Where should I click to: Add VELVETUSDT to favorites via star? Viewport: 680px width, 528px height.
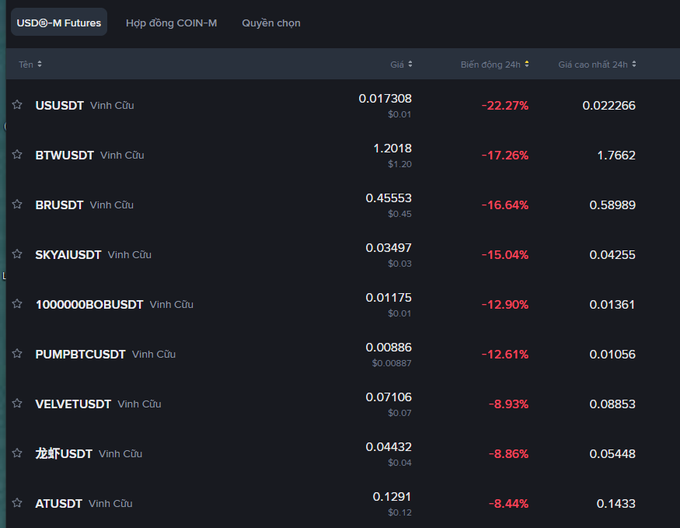point(17,404)
